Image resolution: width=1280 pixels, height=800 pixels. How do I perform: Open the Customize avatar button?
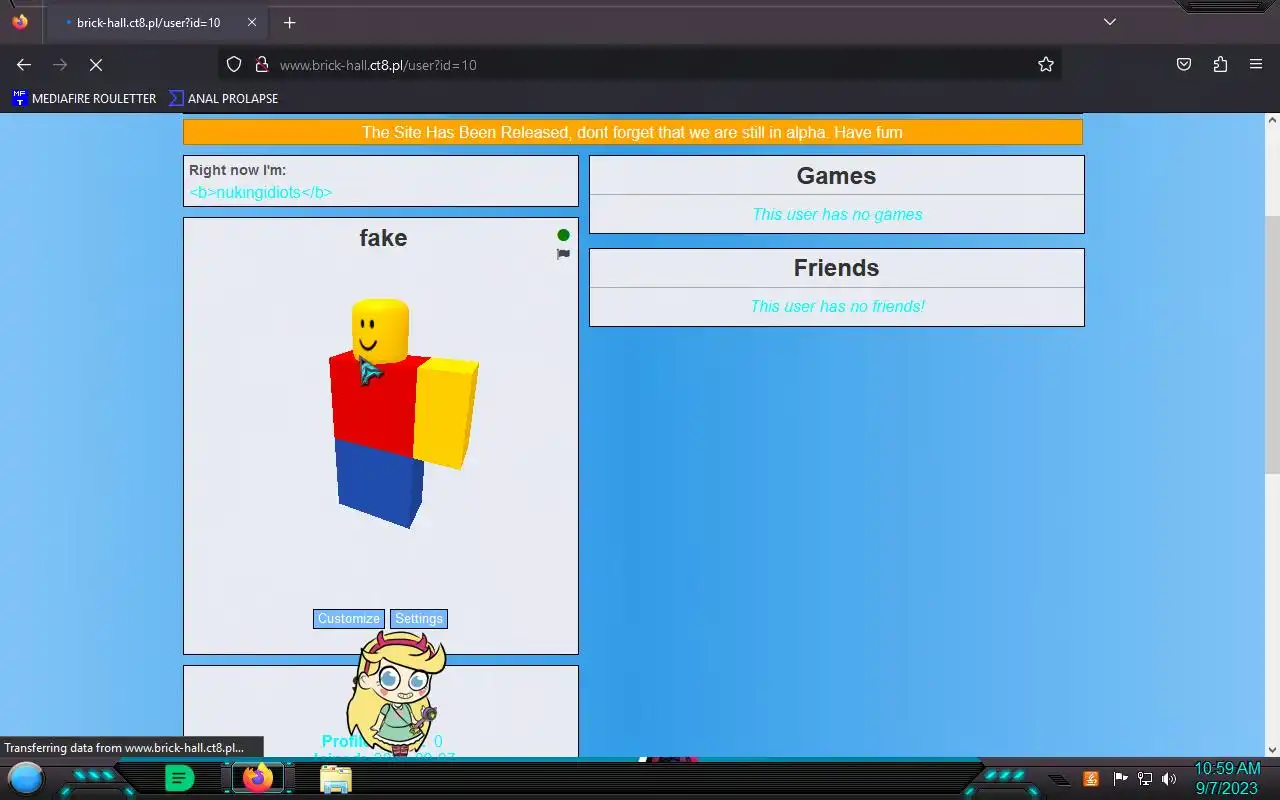click(348, 619)
